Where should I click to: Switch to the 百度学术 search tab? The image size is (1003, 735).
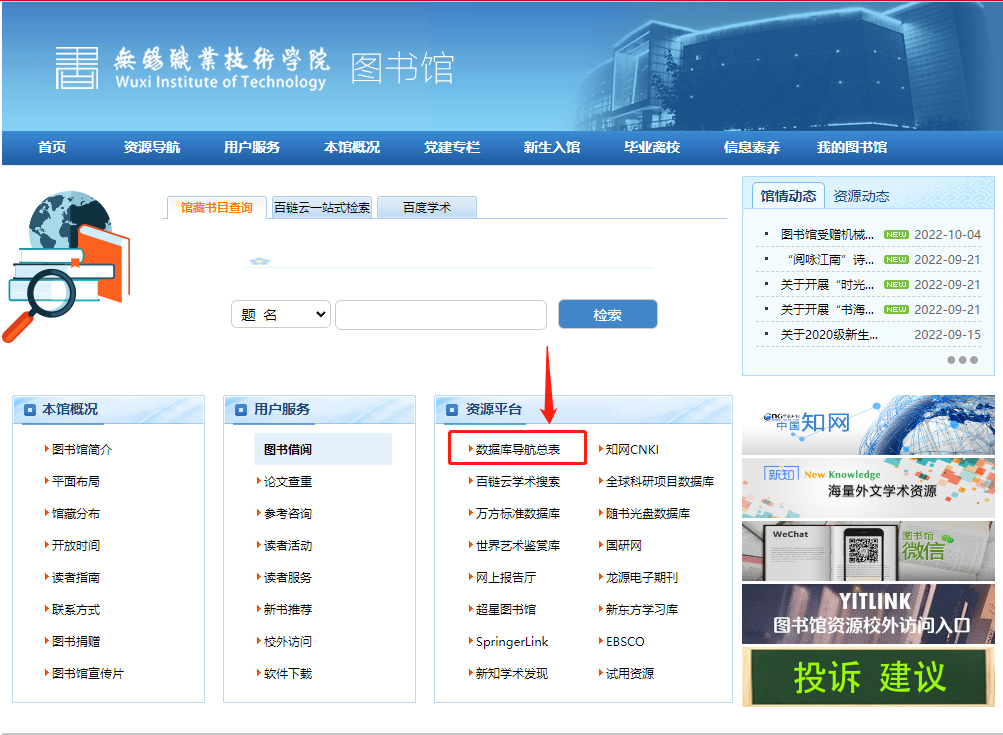point(426,206)
